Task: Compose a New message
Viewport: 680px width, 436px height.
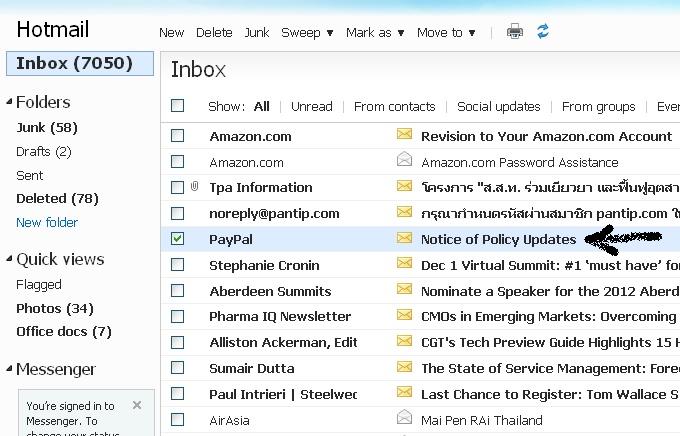Action: click(171, 33)
